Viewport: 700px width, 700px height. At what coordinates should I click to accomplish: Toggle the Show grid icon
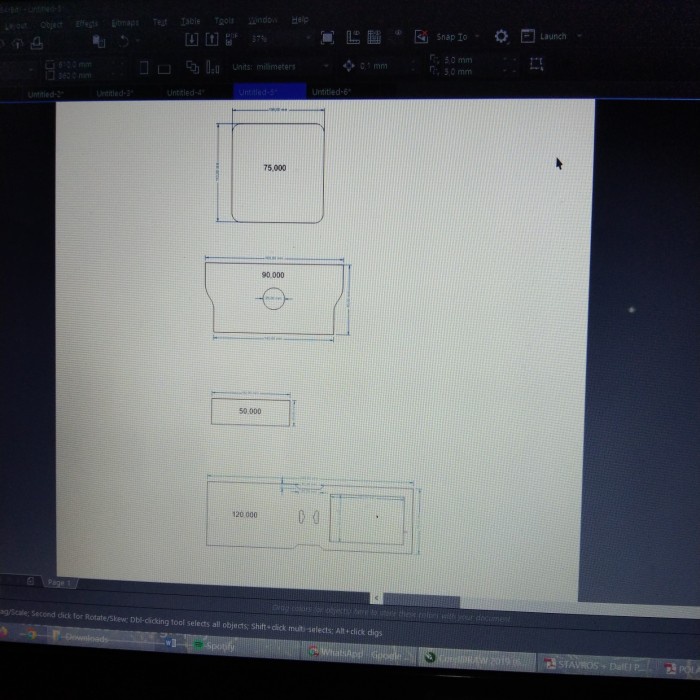(373, 37)
